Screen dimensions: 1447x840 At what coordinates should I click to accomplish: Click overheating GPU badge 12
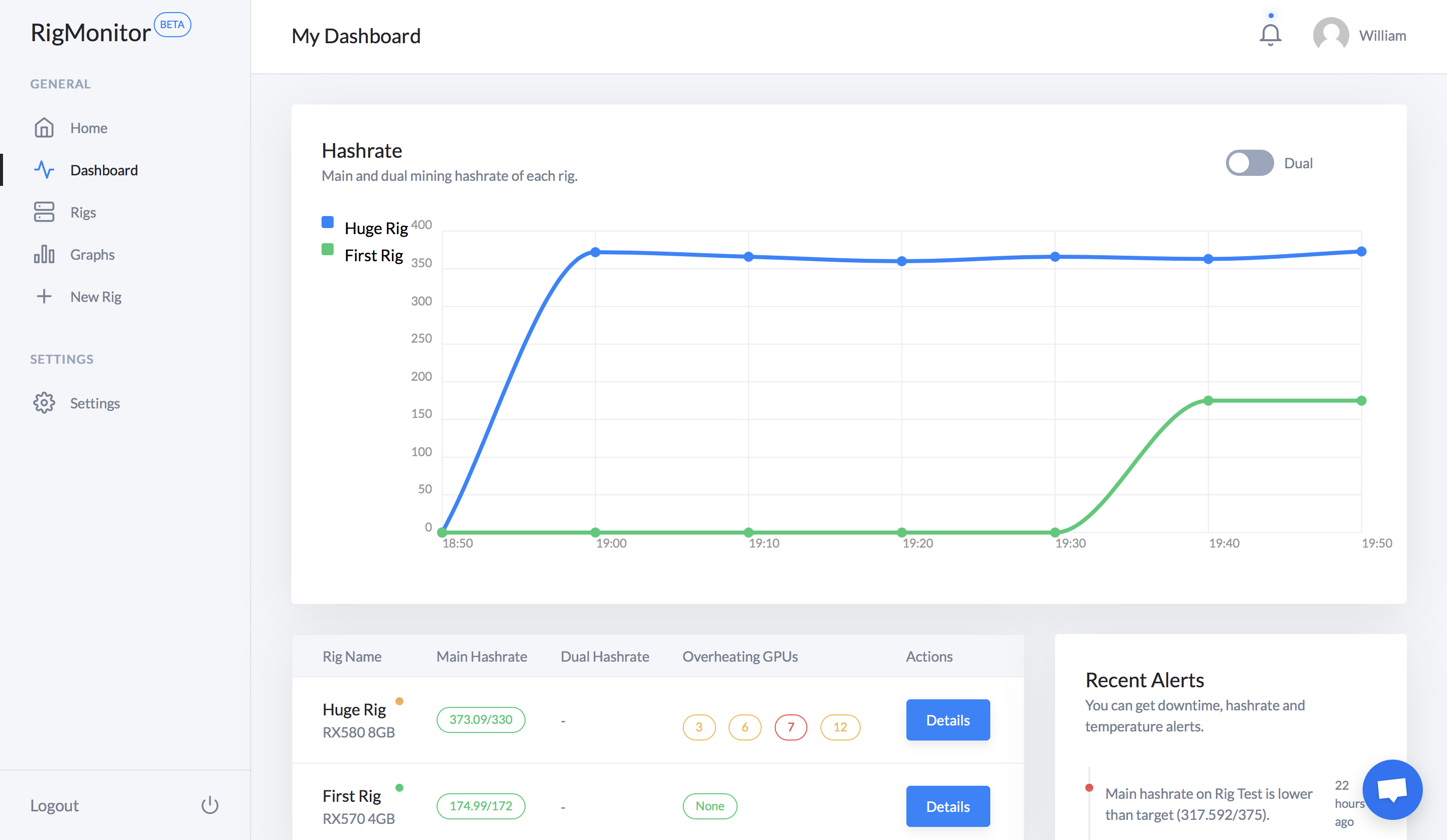tap(840, 727)
